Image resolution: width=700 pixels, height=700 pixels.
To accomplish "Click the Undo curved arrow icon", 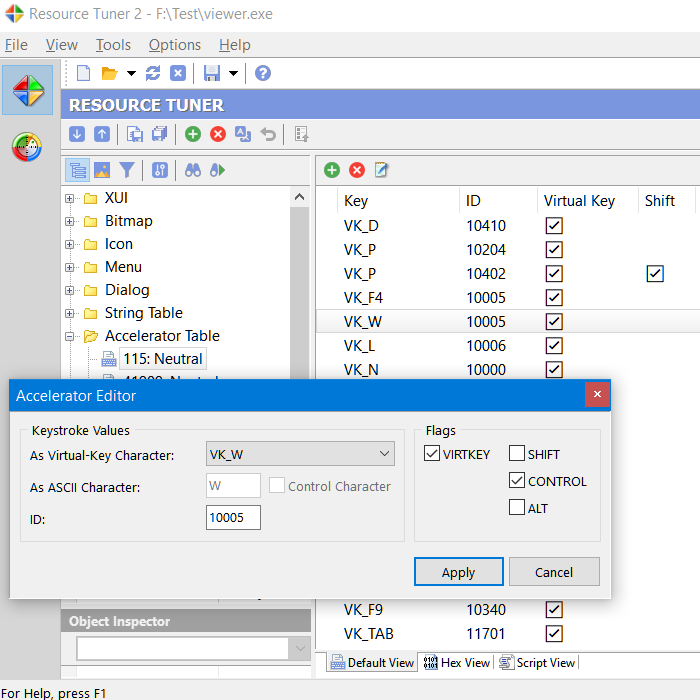I will 268,134.
